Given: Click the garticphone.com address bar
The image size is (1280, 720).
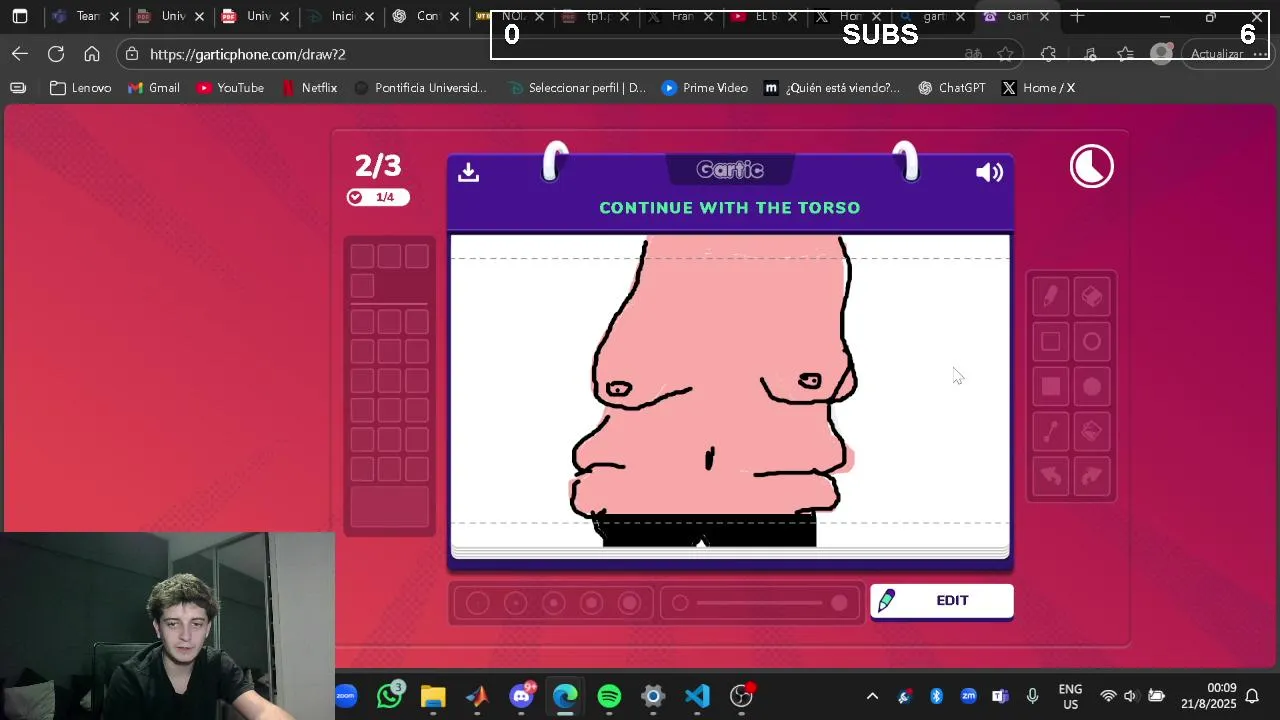Looking at the screenshot, I should click(540, 54).
